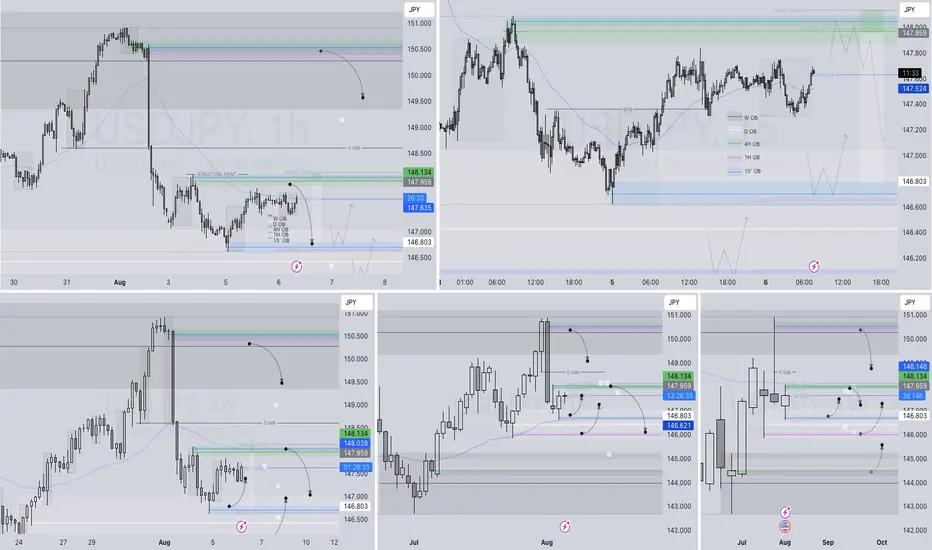The height and width of the screenshot is (550, 932).
Task: Select blue 148.028 price label
Action: [355, 443]
